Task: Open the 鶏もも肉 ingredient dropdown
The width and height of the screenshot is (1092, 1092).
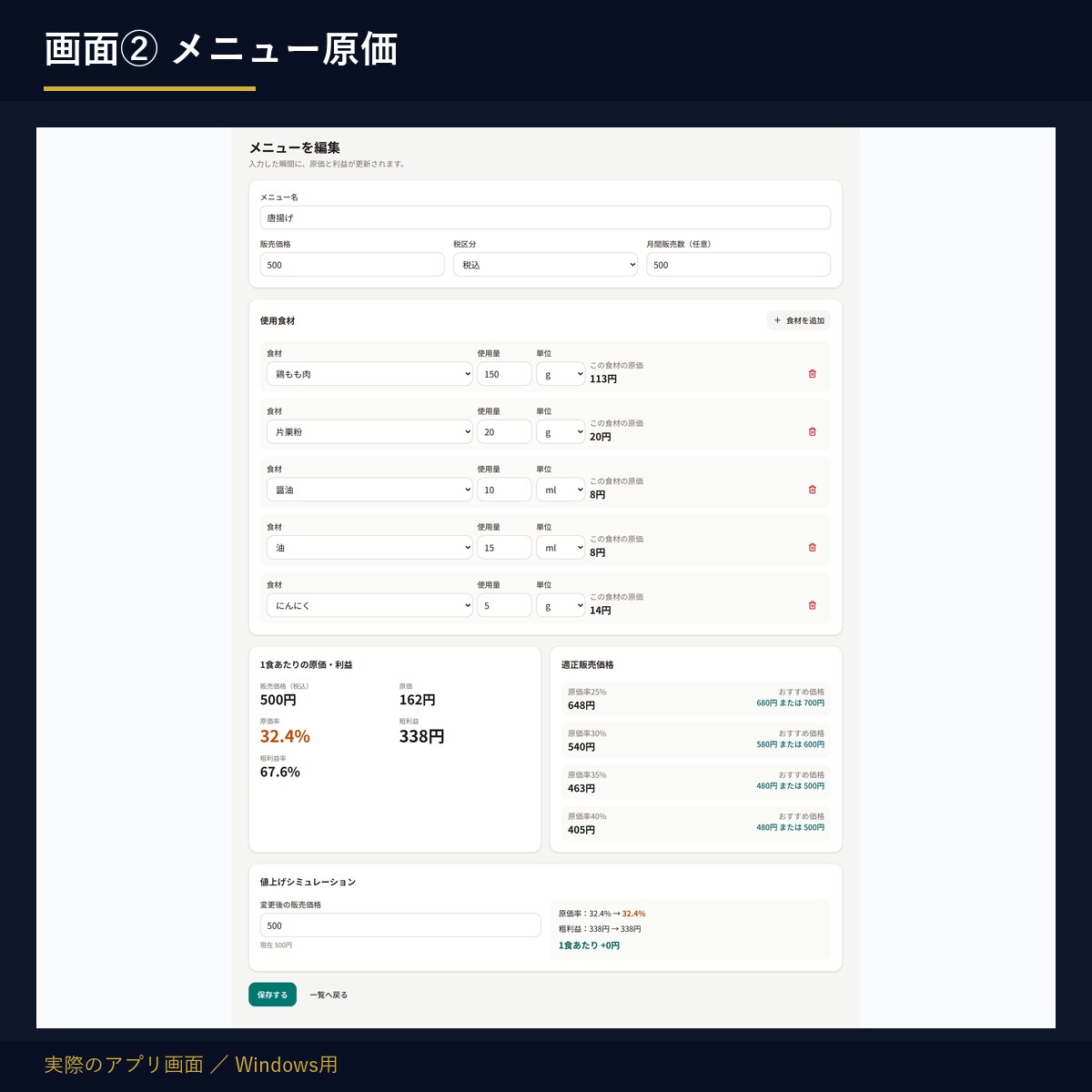Action: (x=369, y=374)
